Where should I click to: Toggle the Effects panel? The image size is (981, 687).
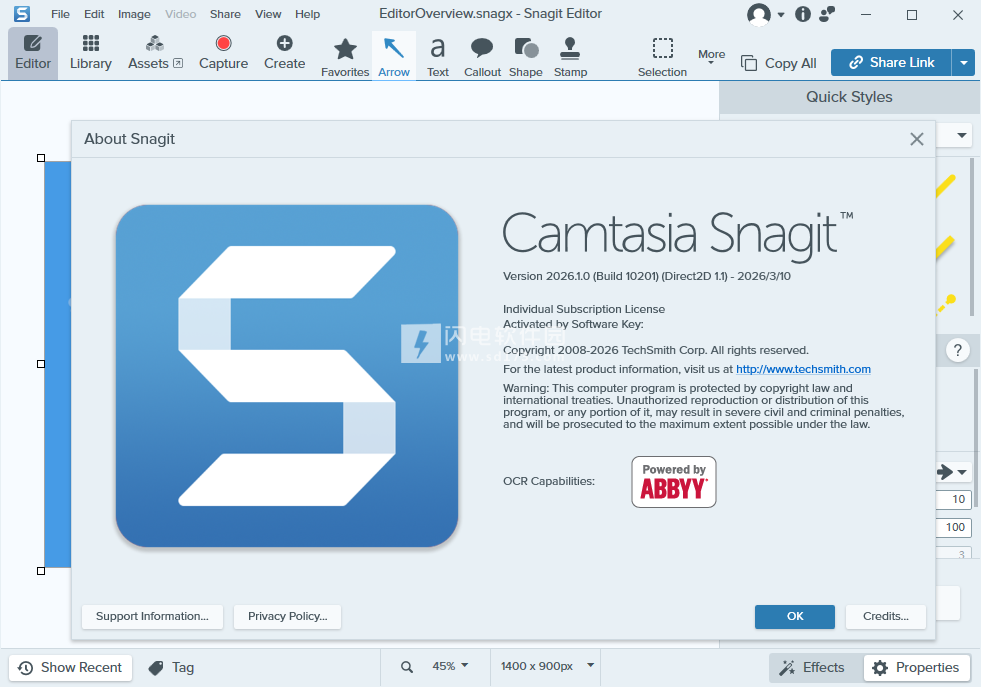811,667
